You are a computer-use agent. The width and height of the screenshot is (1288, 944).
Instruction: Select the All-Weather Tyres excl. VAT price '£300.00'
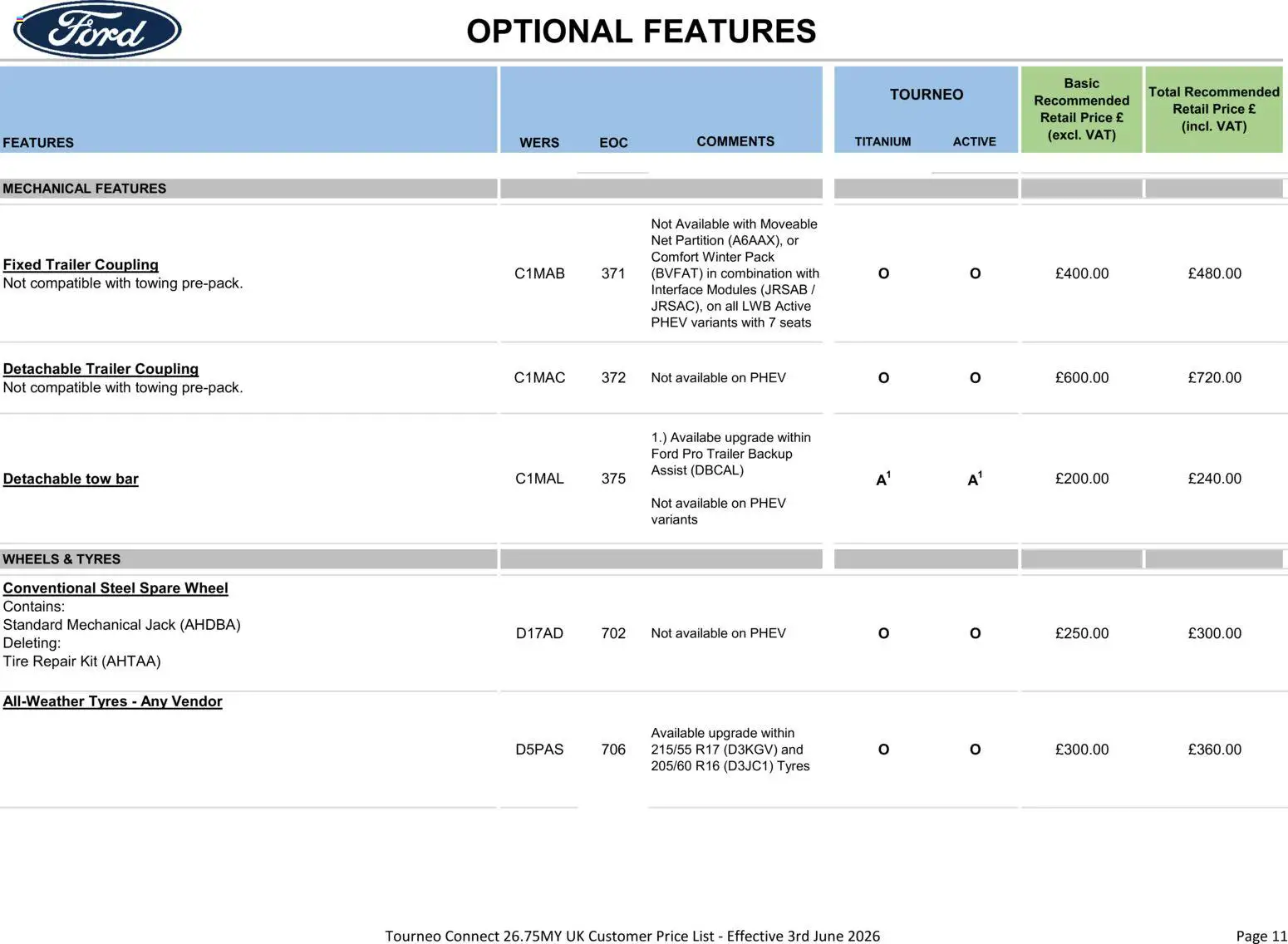(1082, 750)
